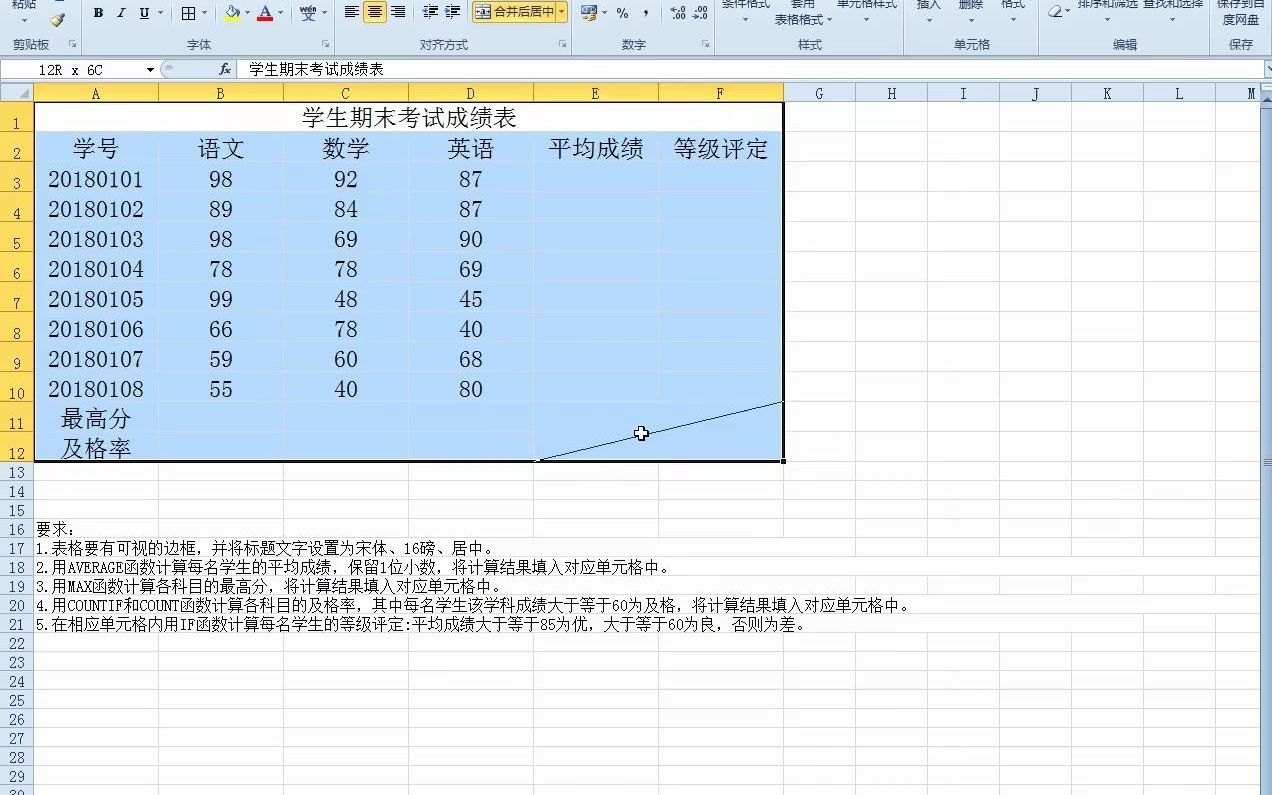Click the Increase Decimal icon
This screenshot has width=1272, height=795.
click(x=677, y=13)
